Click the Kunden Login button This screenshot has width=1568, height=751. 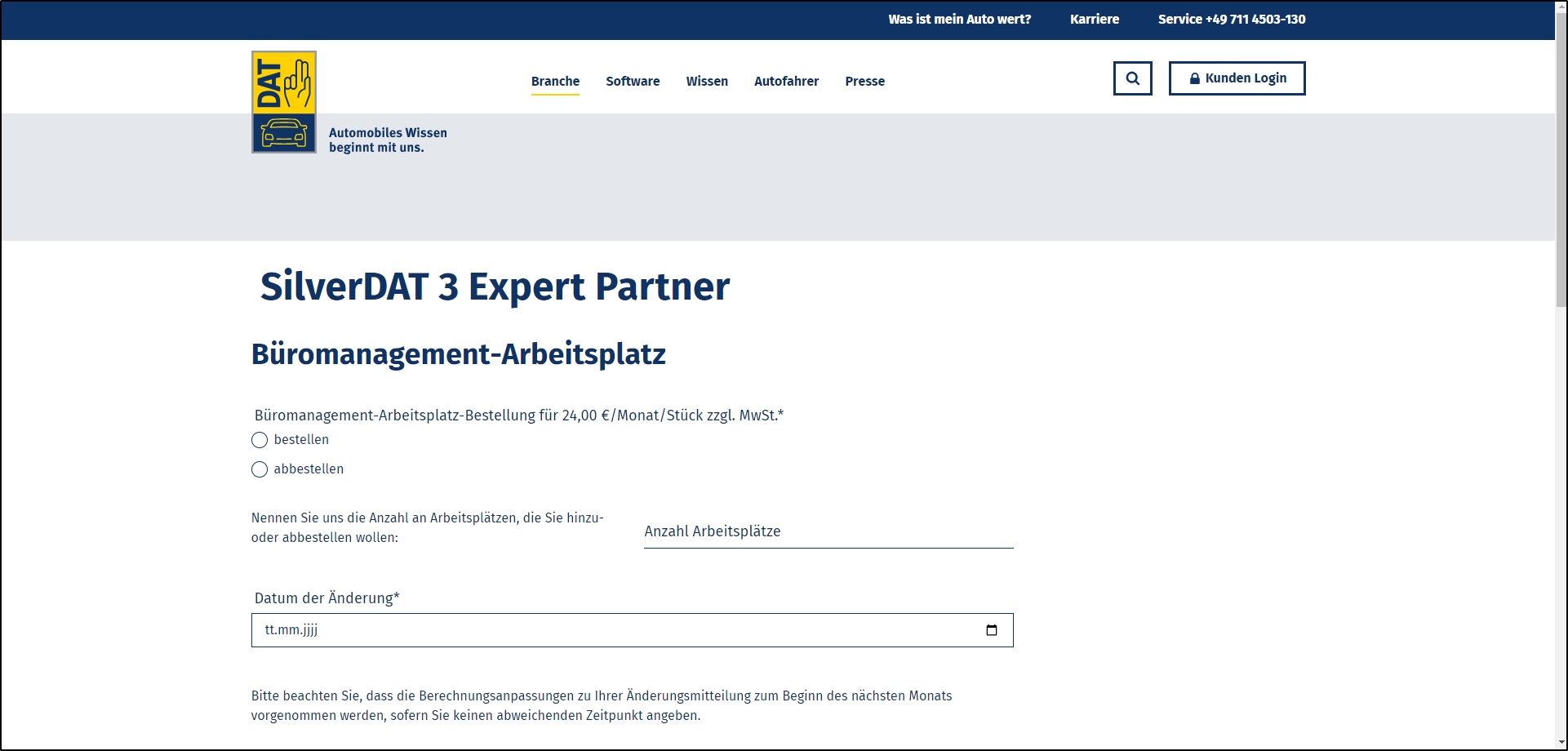pos(1237,78)
